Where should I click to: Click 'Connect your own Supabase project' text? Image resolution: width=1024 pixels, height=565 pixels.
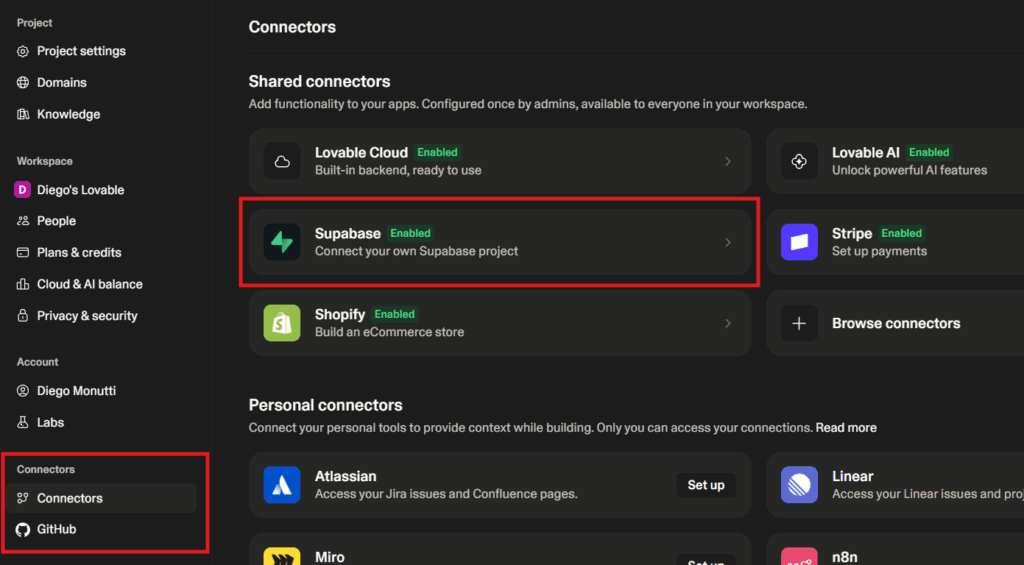pos(416,251)
